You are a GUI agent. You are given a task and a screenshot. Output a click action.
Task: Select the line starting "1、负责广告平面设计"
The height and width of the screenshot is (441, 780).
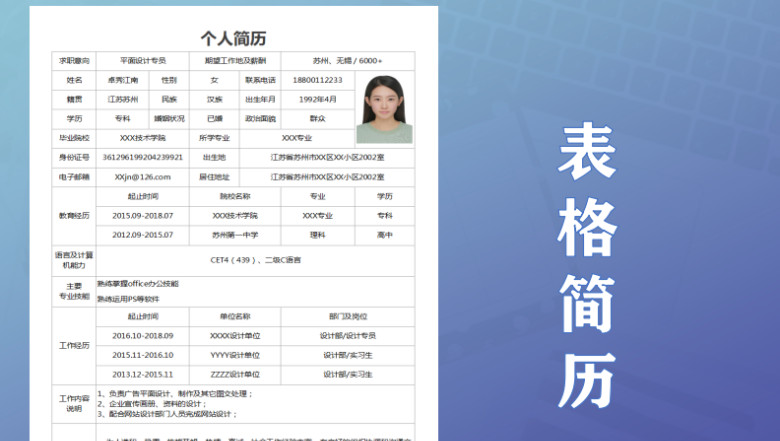click(175, 394)
